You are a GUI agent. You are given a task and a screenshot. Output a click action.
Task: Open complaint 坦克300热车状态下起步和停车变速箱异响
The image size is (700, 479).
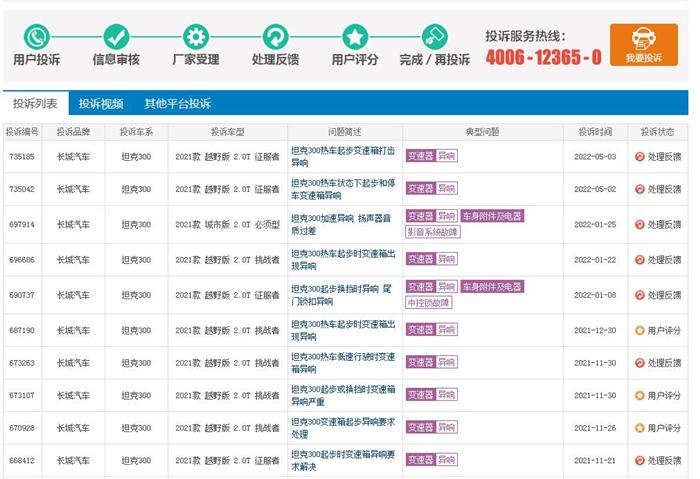[343, 189]
